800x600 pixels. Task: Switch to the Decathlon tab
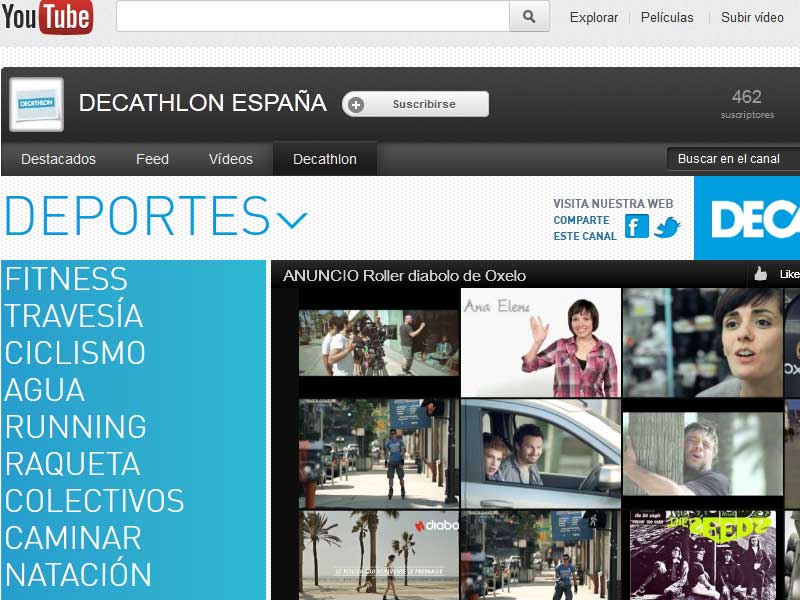325,159
